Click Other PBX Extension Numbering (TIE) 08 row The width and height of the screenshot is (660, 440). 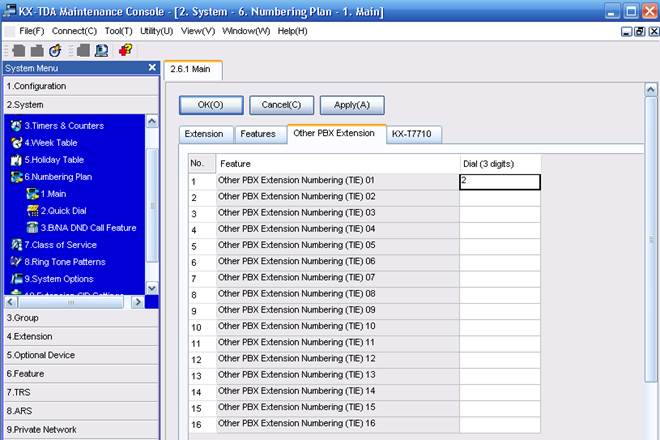pyautogui.click(x=338, y=295)
